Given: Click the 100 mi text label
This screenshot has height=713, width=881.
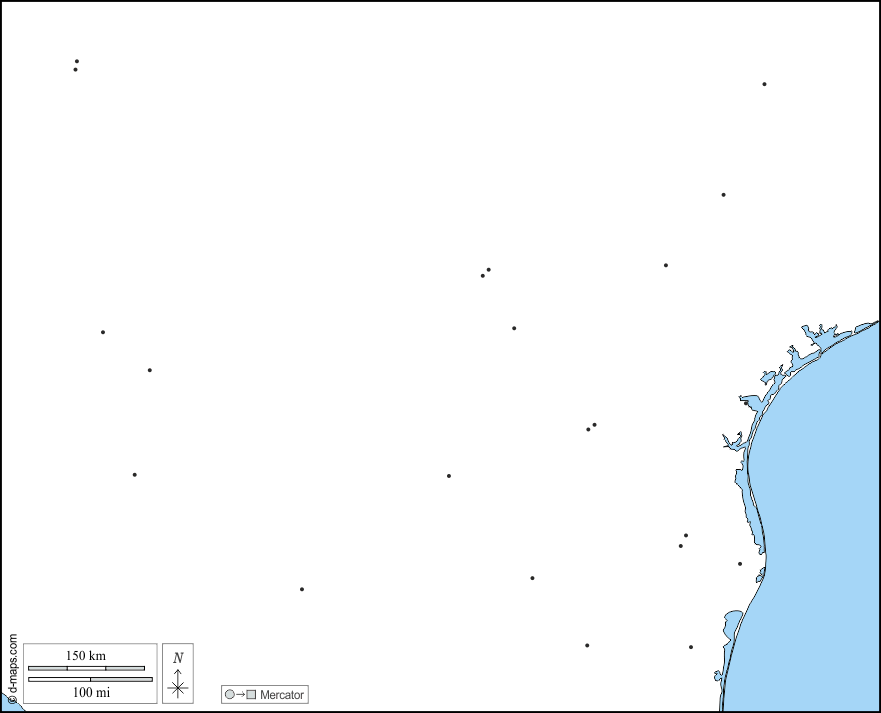Looking at the screenshot, I should tap(91, 692).
